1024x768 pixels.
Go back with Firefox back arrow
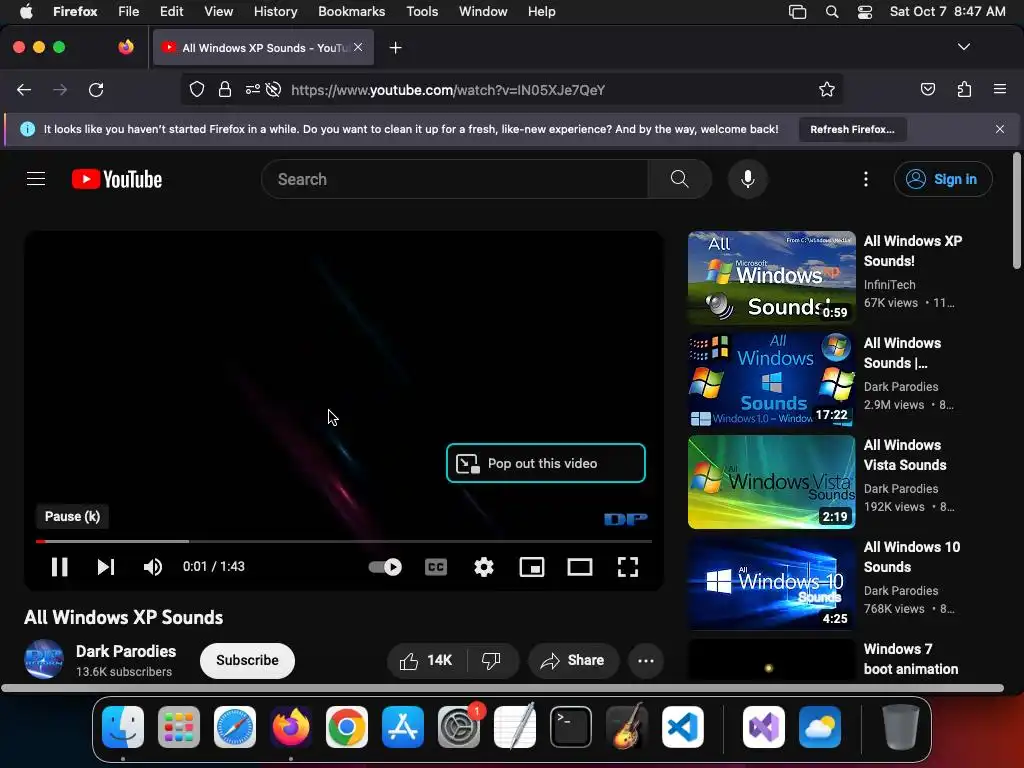pos(24,89)
